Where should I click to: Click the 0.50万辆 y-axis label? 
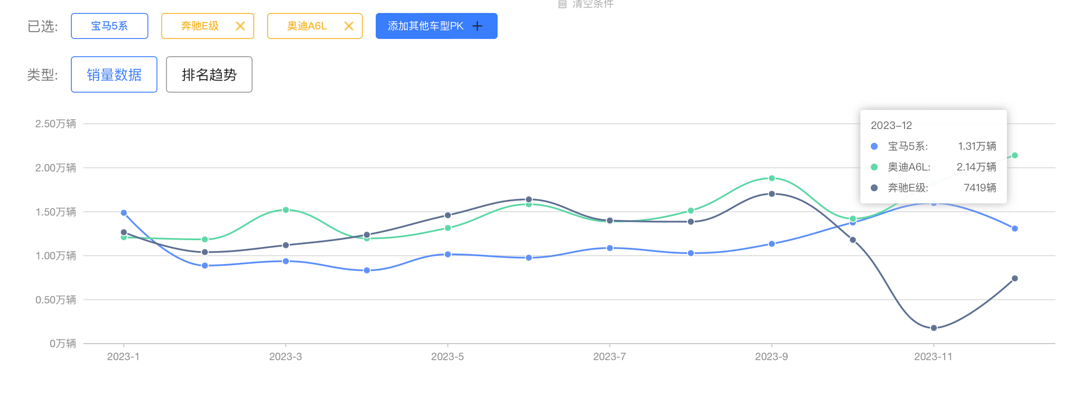tap(56, 299)
